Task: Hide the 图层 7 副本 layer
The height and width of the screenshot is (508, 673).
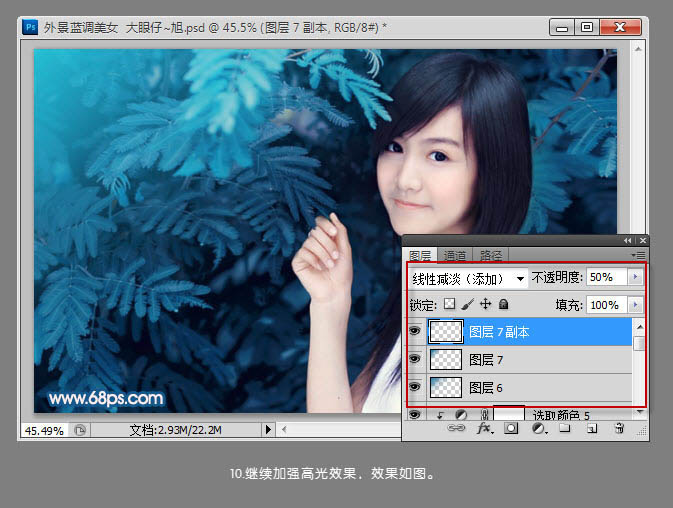Action: click(415, 332)
